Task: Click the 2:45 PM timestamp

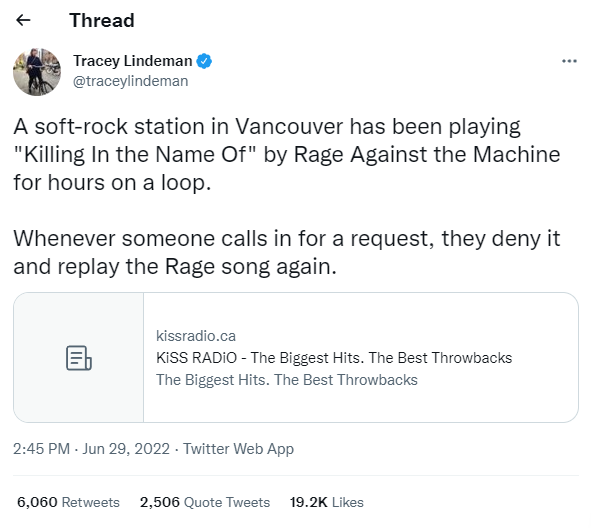Action: (41, 449)
